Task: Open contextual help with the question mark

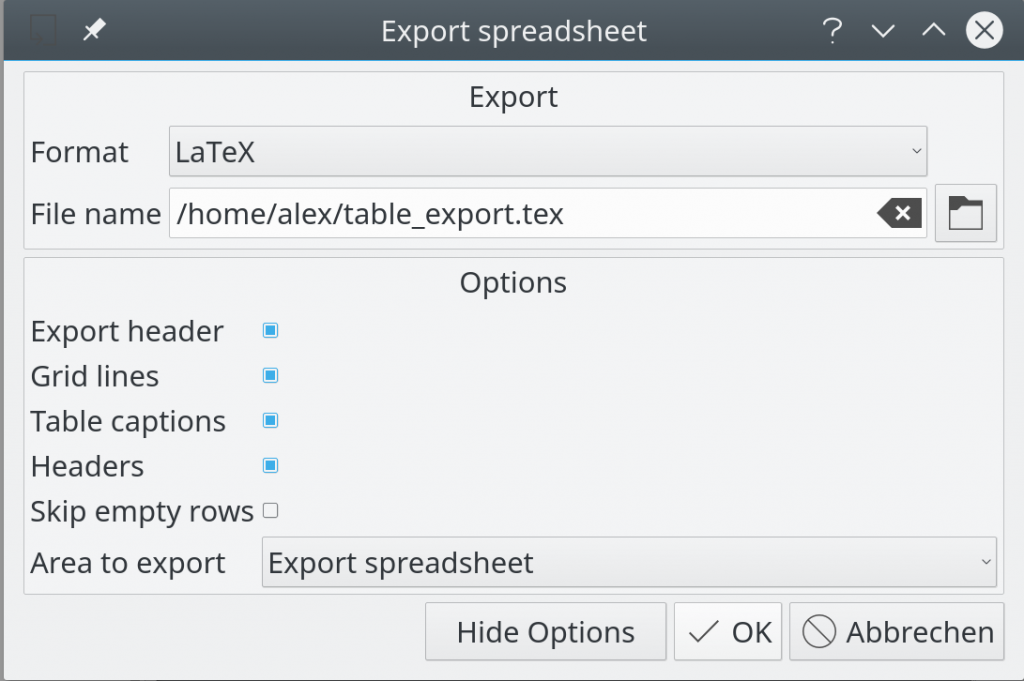Action: [832, 31]
